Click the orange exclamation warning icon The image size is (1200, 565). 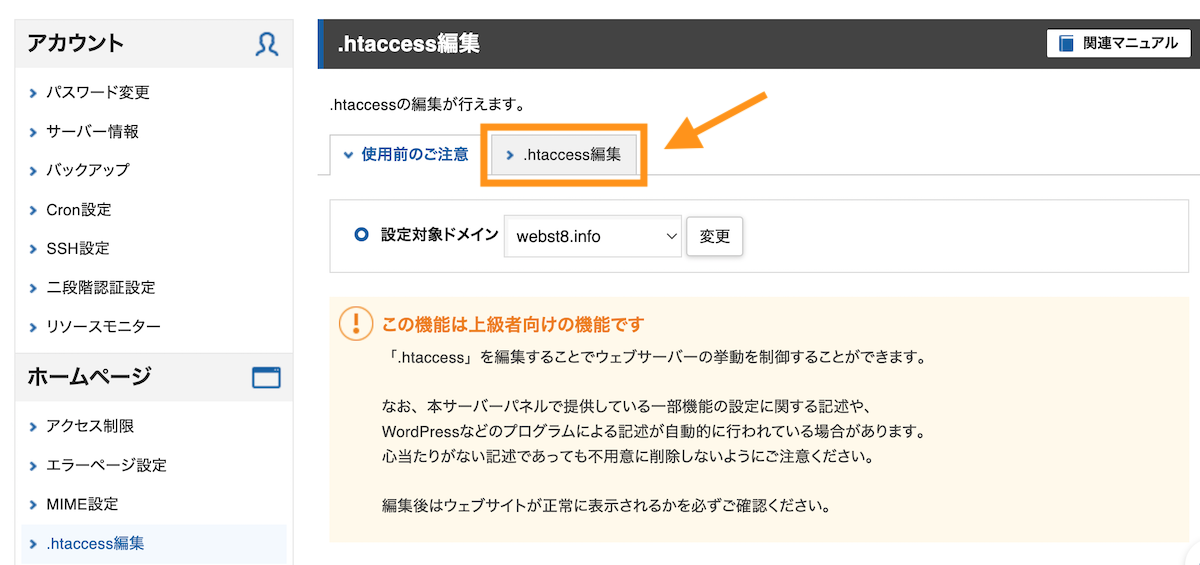(x=356, y=324)
